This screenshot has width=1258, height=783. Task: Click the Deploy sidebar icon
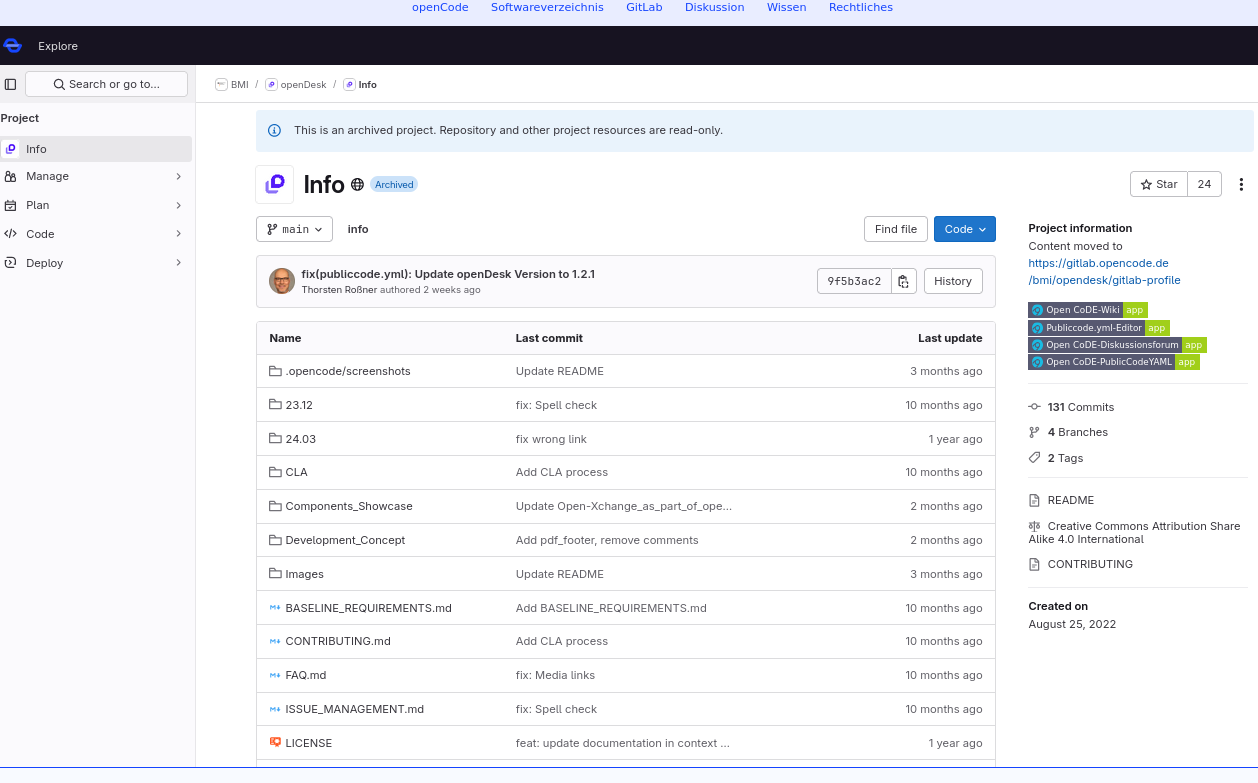tap(10, 263)
